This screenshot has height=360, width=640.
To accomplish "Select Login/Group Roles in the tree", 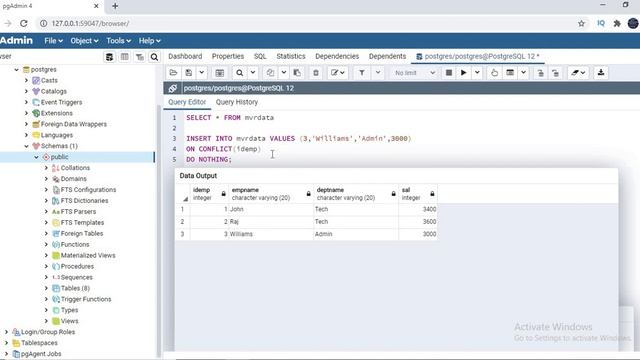I will tap(48, 332).
